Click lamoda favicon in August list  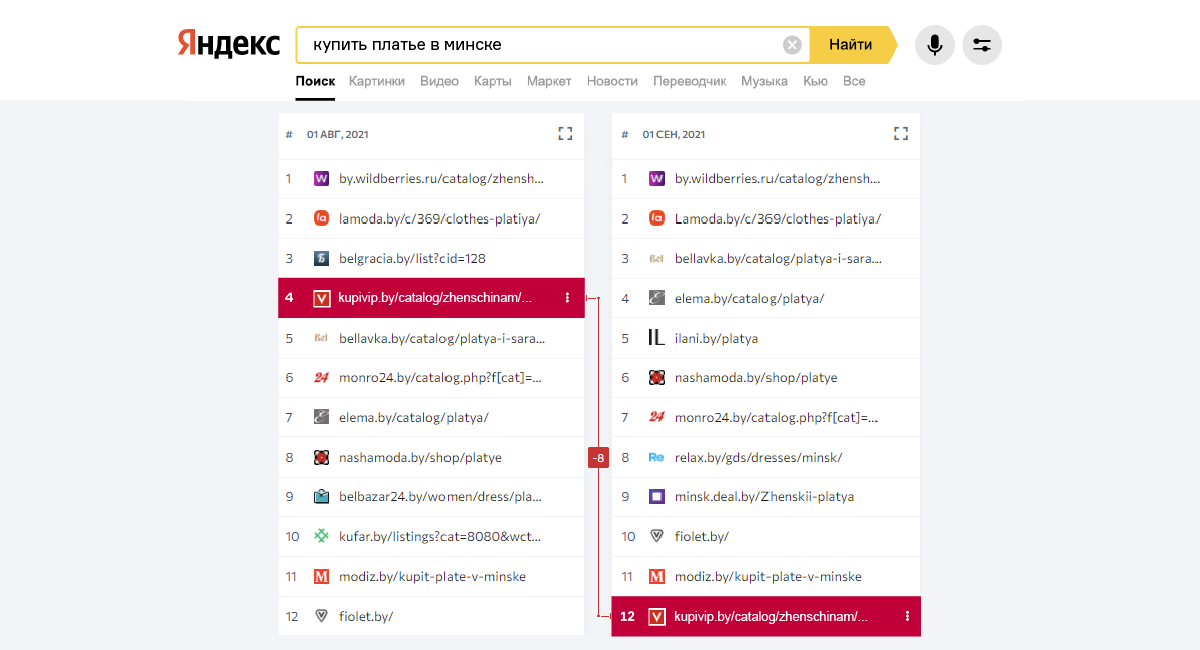click(x=321, y=219)
